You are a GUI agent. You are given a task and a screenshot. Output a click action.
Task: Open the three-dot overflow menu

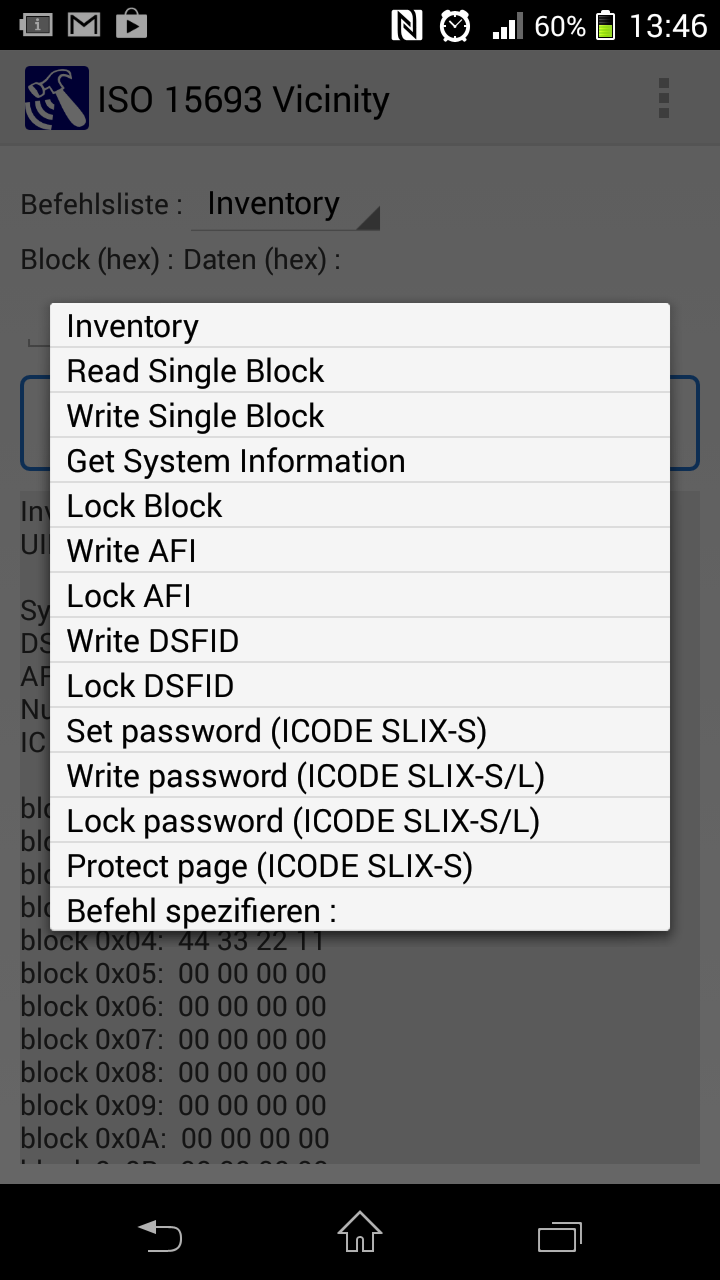(x=663, y=99)
